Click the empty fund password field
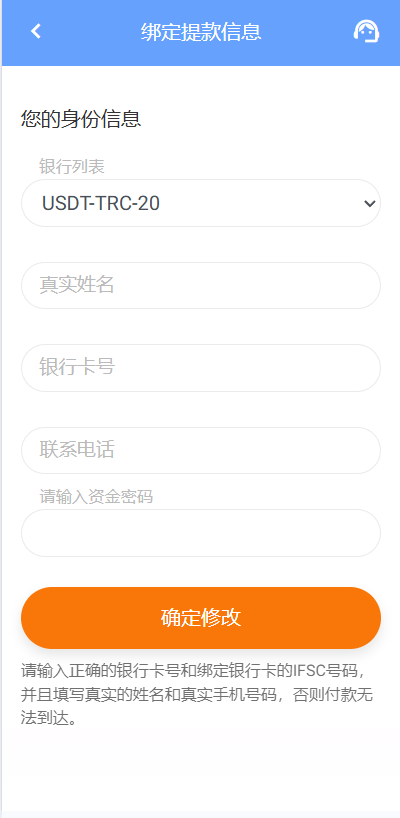 coord(201,533)
